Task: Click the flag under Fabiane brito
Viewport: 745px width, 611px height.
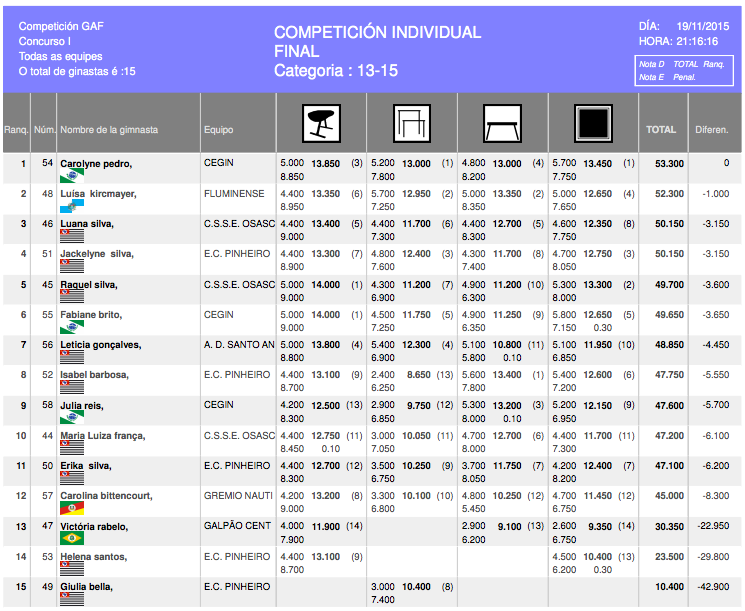Action: (72, 327)
